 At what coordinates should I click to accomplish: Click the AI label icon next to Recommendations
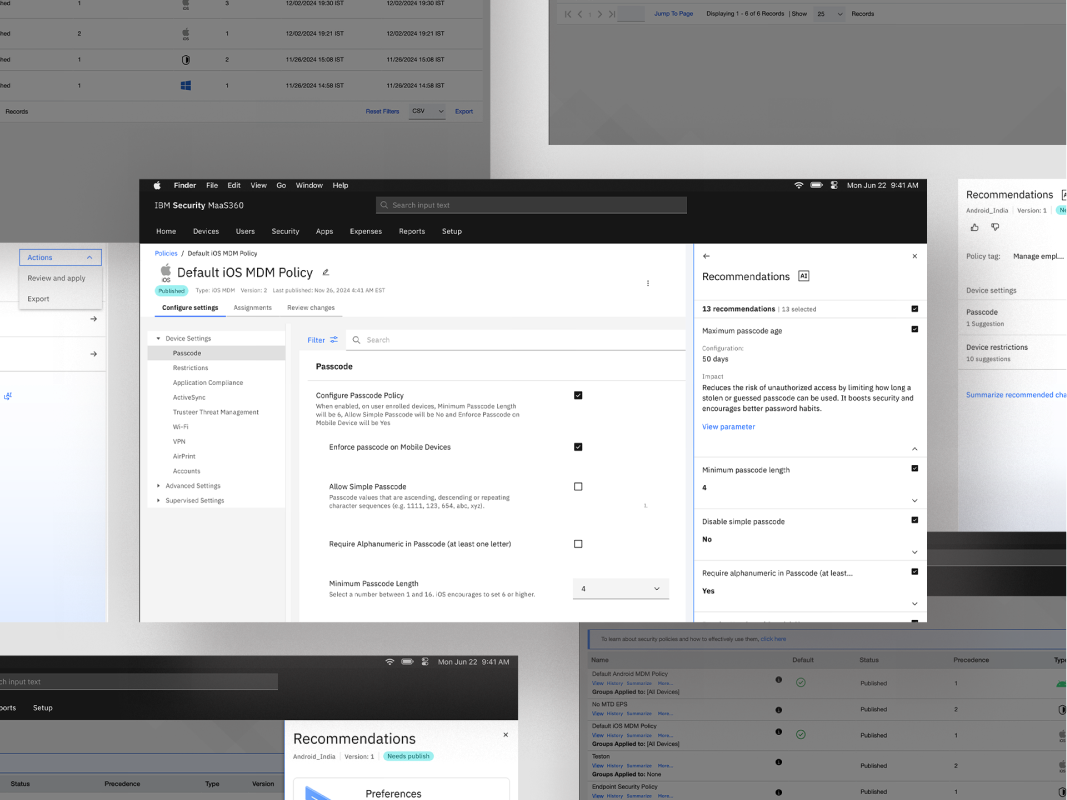803,276
